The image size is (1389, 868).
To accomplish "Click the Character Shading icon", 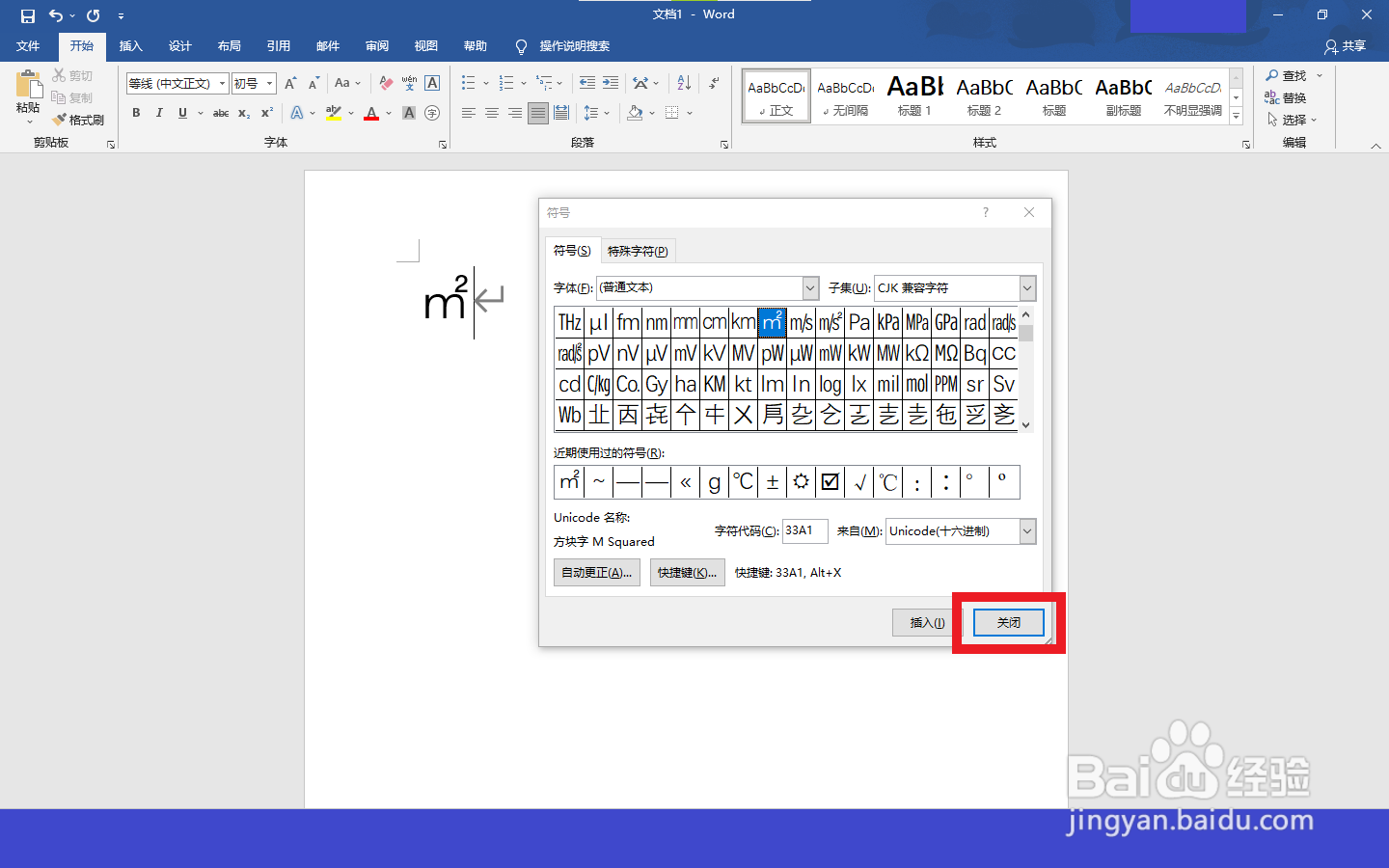I will click(x=409, y=113).
